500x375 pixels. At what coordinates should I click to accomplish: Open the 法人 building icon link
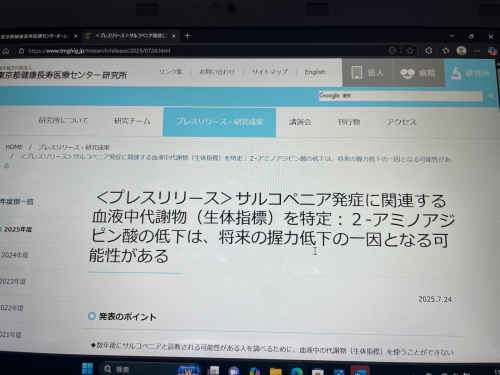(367, 73)
